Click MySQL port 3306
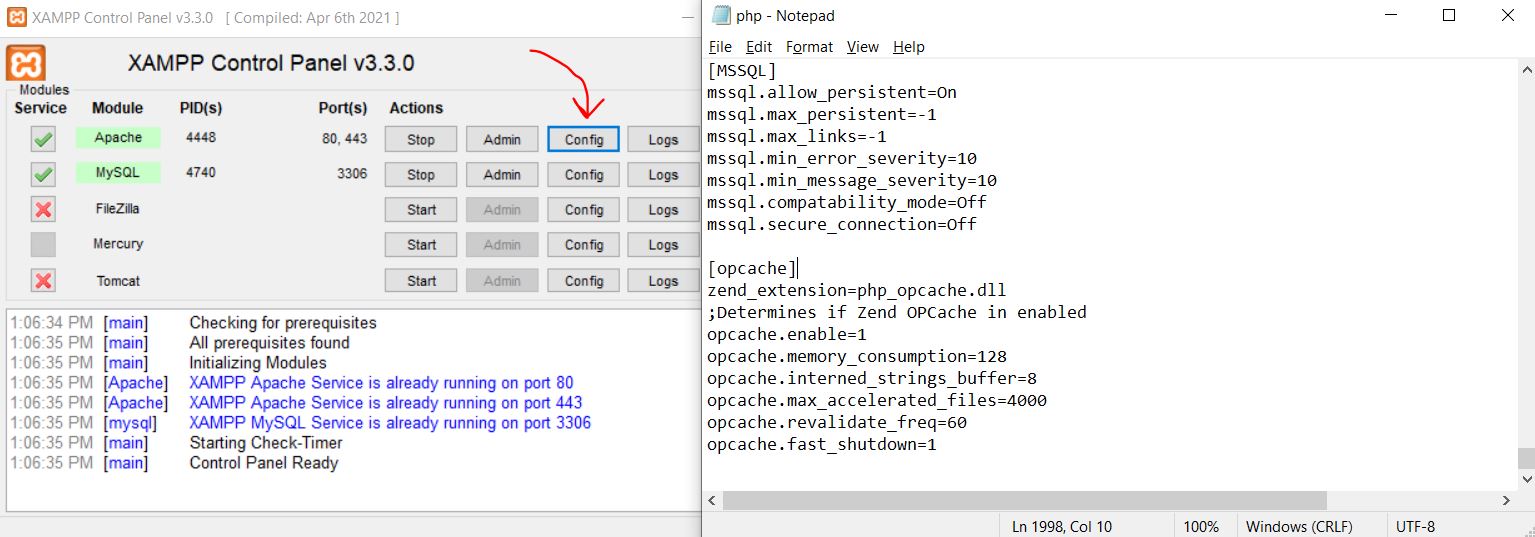 352,174
